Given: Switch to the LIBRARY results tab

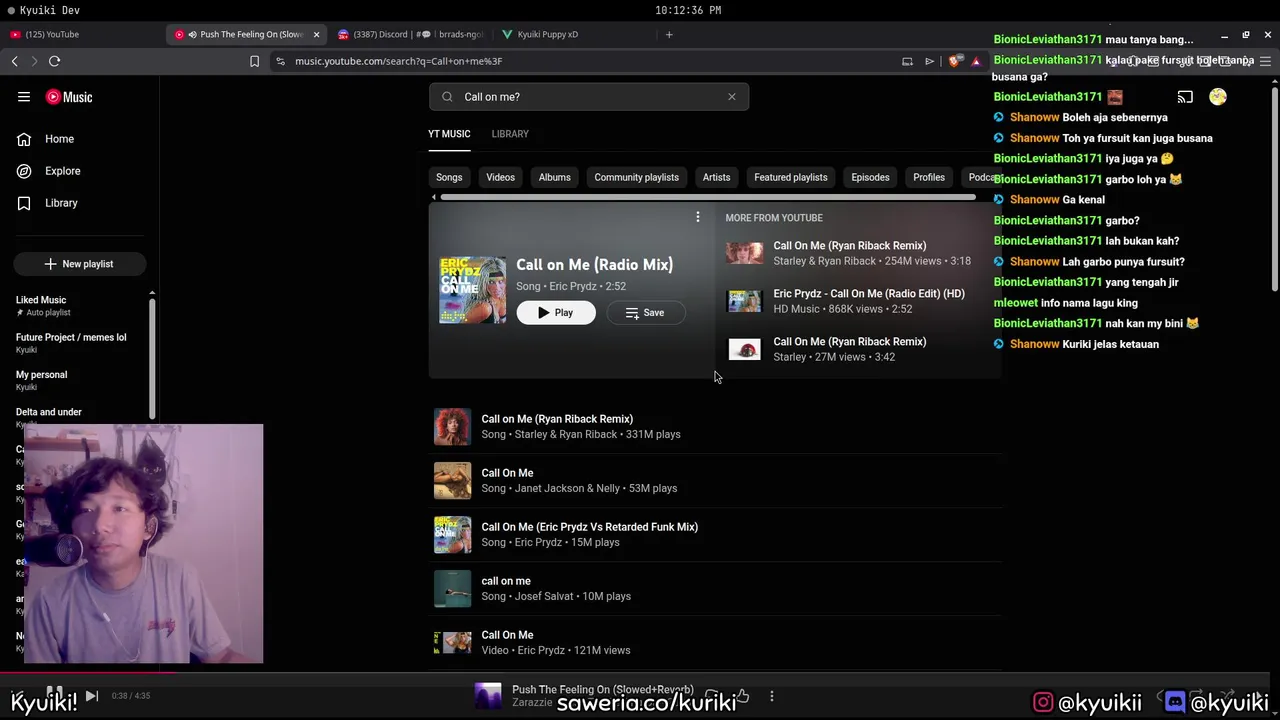Looking at the screenshot, I should coord(510,134).
